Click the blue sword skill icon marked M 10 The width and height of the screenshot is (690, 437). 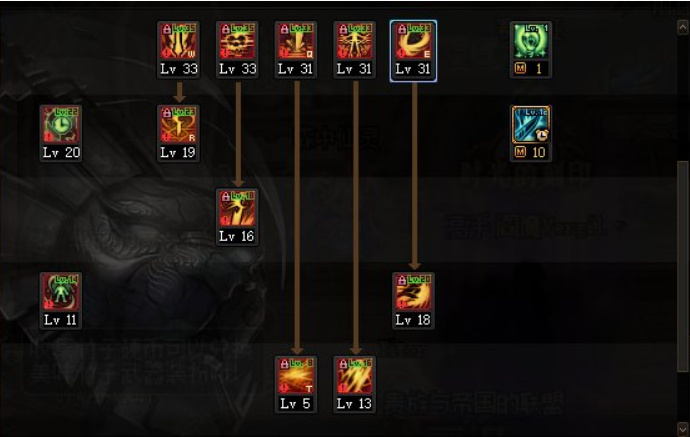(x=531, y=125)
